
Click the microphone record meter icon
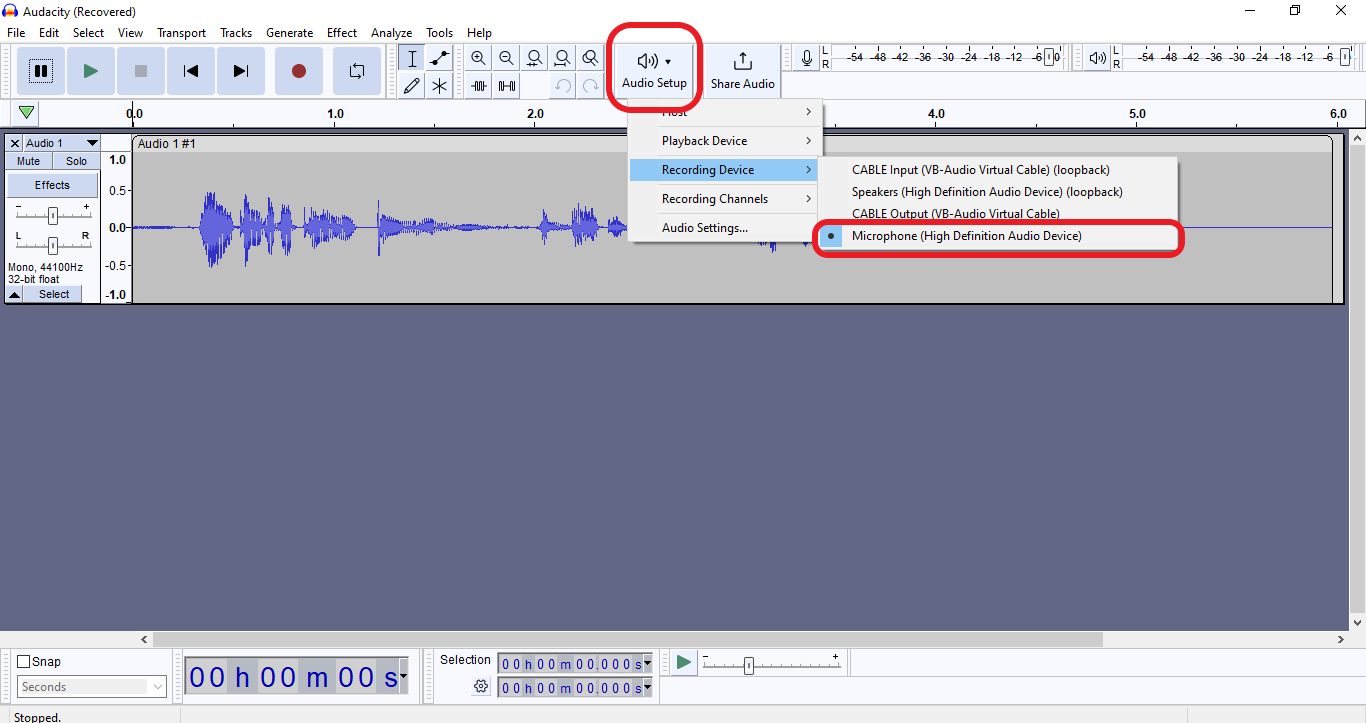pos(807,59)
